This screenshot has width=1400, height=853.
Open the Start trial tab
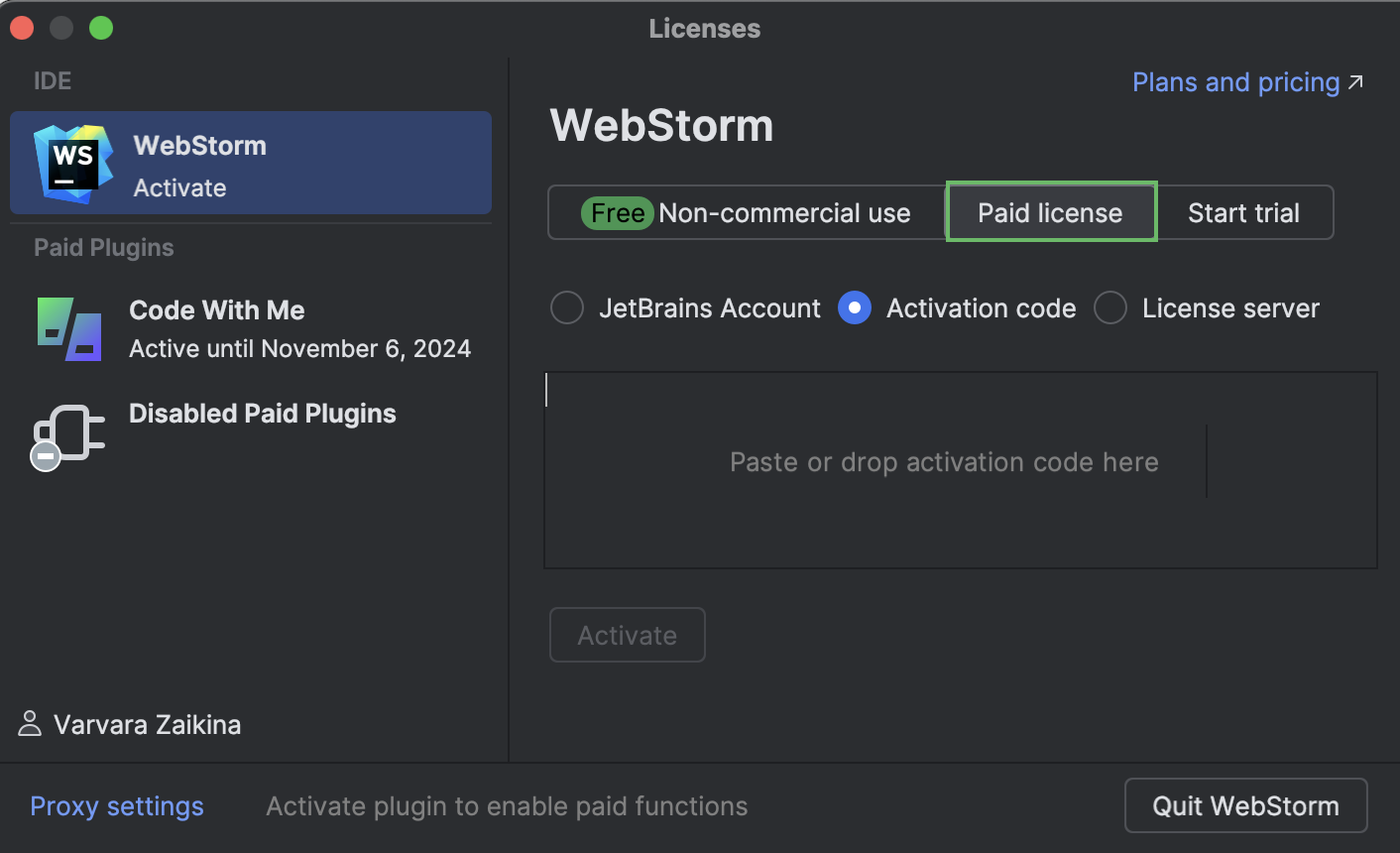[1243, 212]
